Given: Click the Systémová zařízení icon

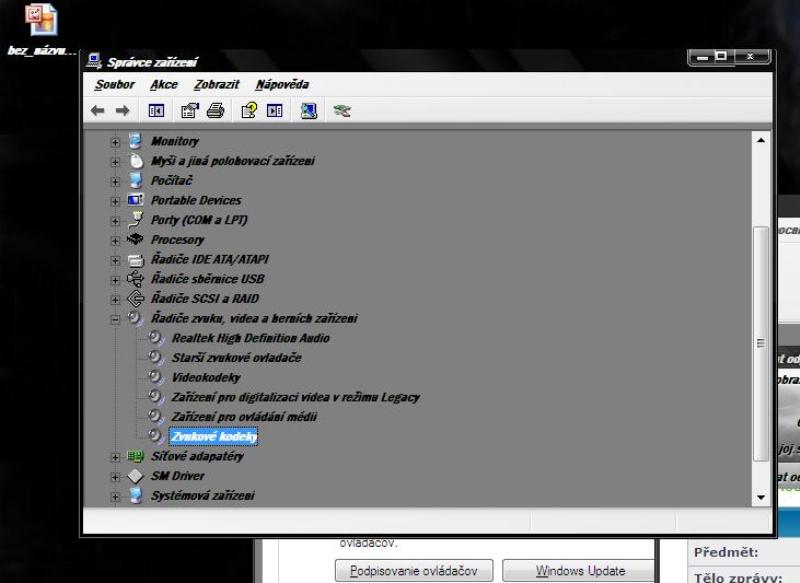Looking at the screenshot, I should click(136, 495).
